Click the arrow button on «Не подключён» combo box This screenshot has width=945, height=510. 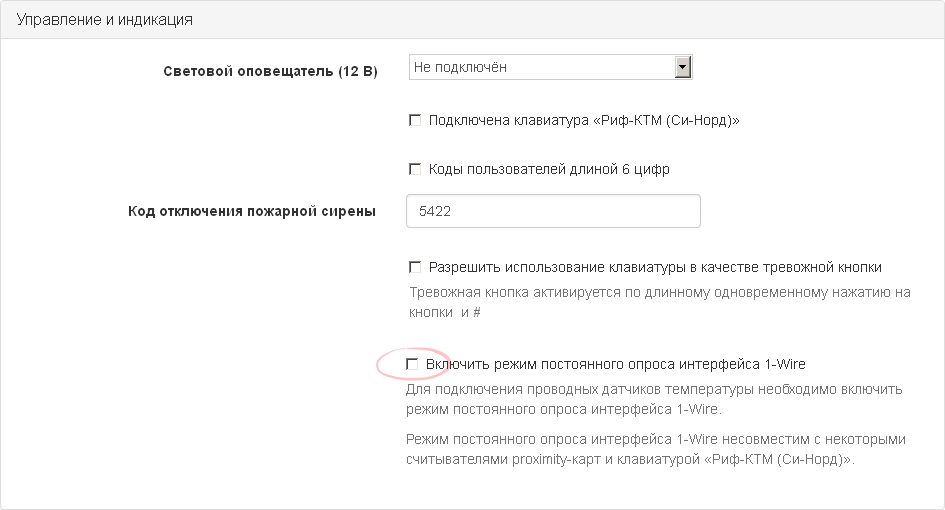[682, 67]
